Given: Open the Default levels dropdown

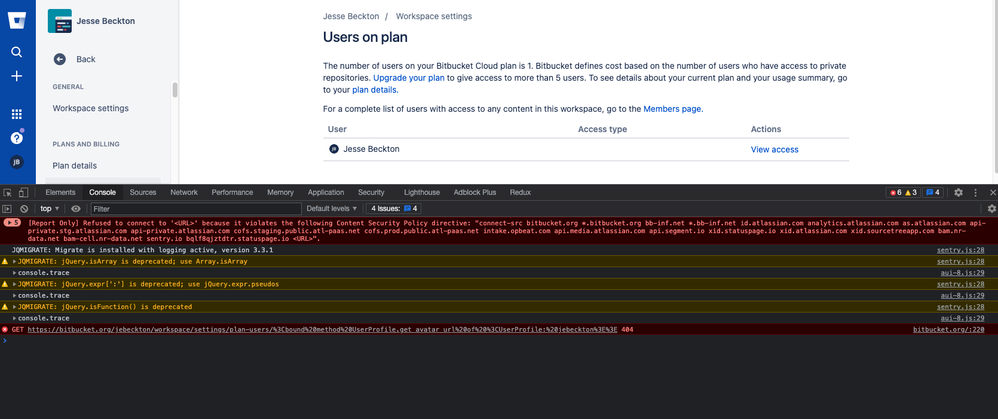Looking at the screenshot, I should pyautogui.click(x=331, y=208).
